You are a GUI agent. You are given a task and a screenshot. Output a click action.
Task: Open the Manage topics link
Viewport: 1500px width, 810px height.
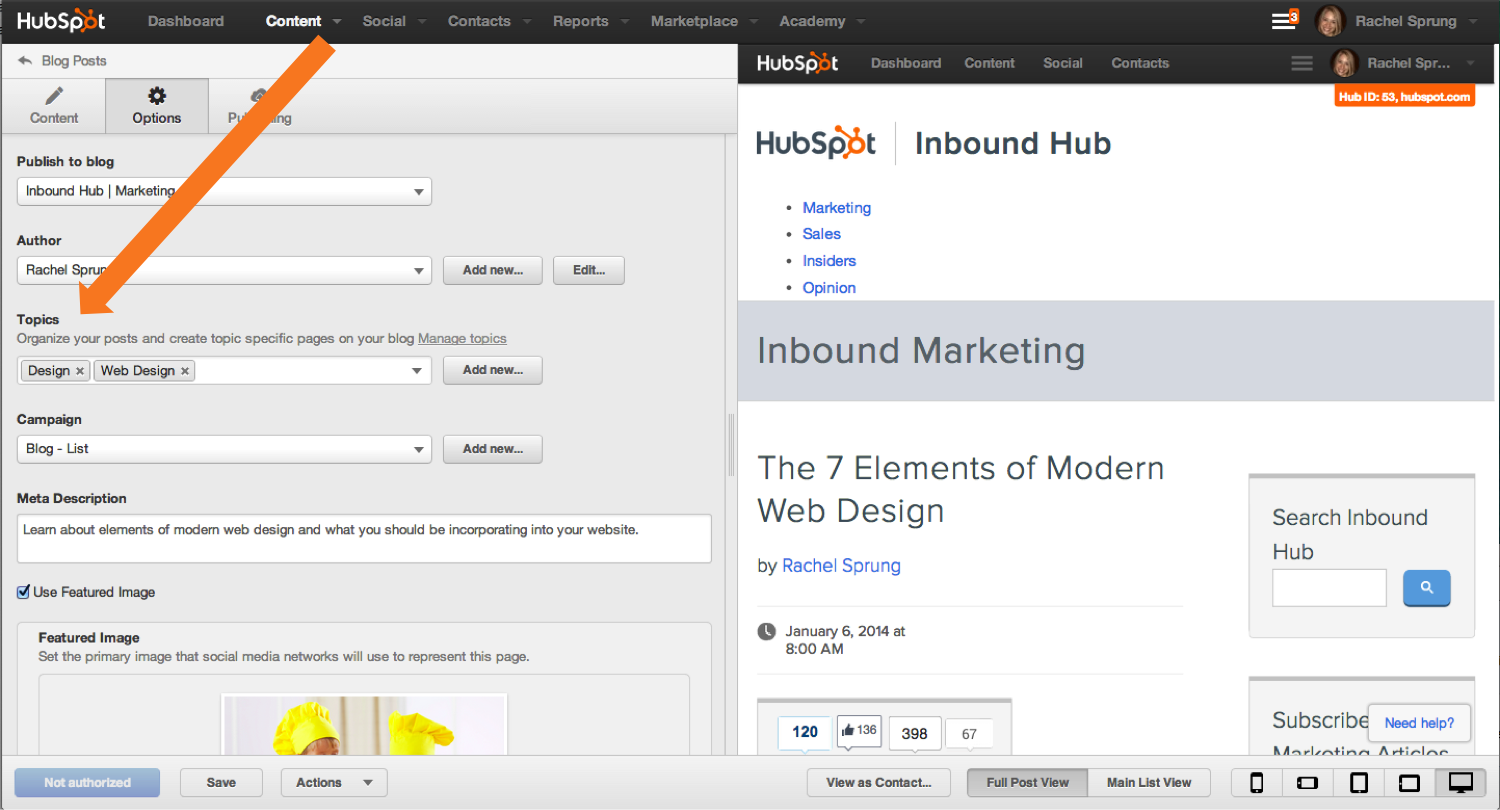coord(462,339)
